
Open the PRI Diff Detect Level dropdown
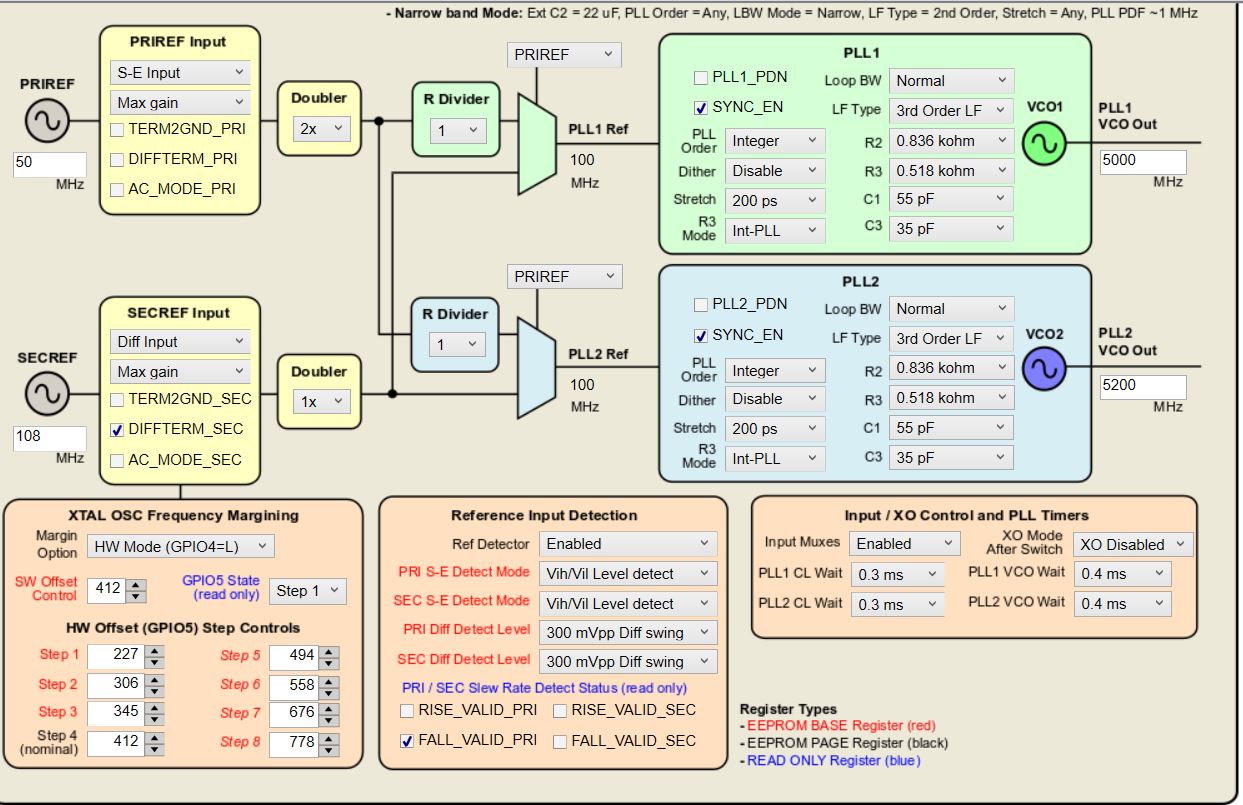point(627,632)
